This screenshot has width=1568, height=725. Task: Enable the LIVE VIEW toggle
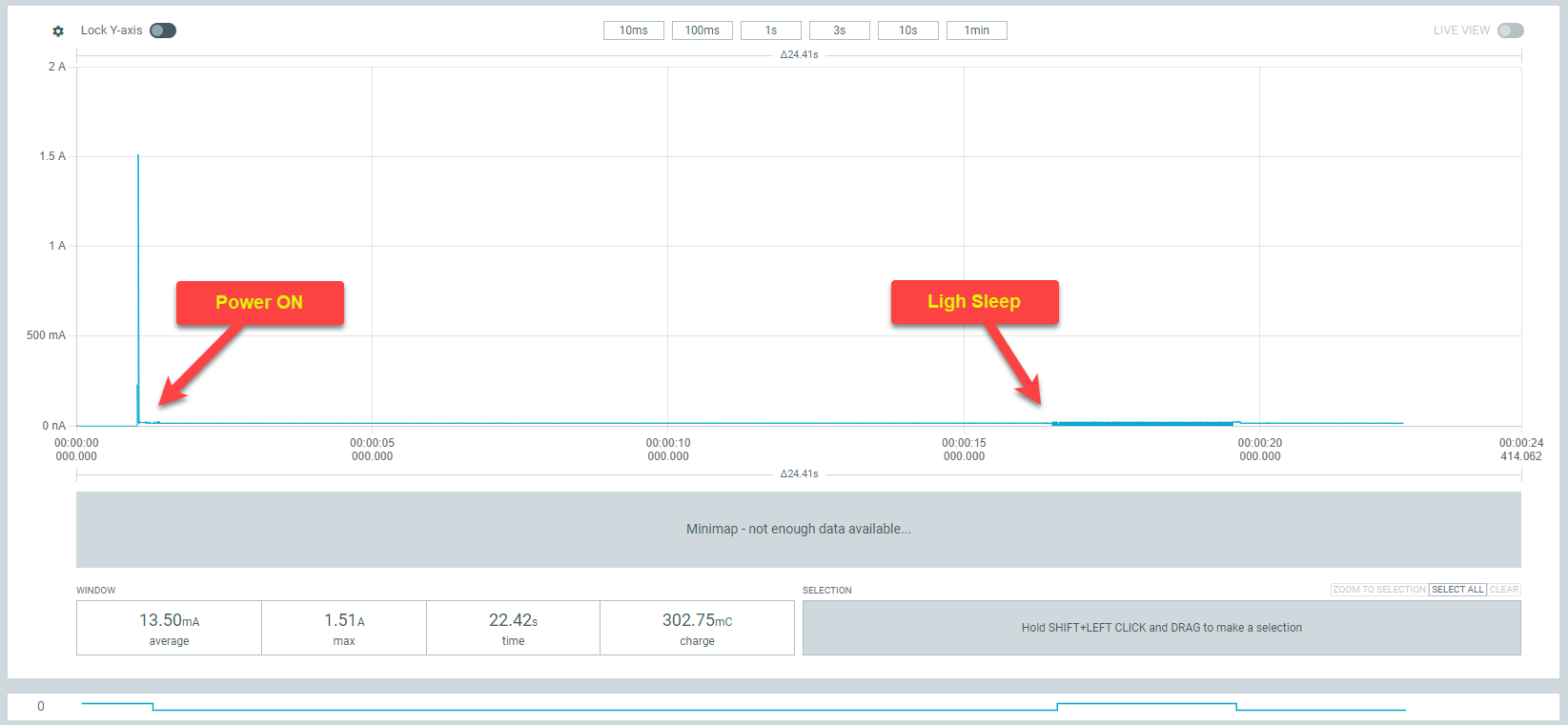coord(1510,30)
